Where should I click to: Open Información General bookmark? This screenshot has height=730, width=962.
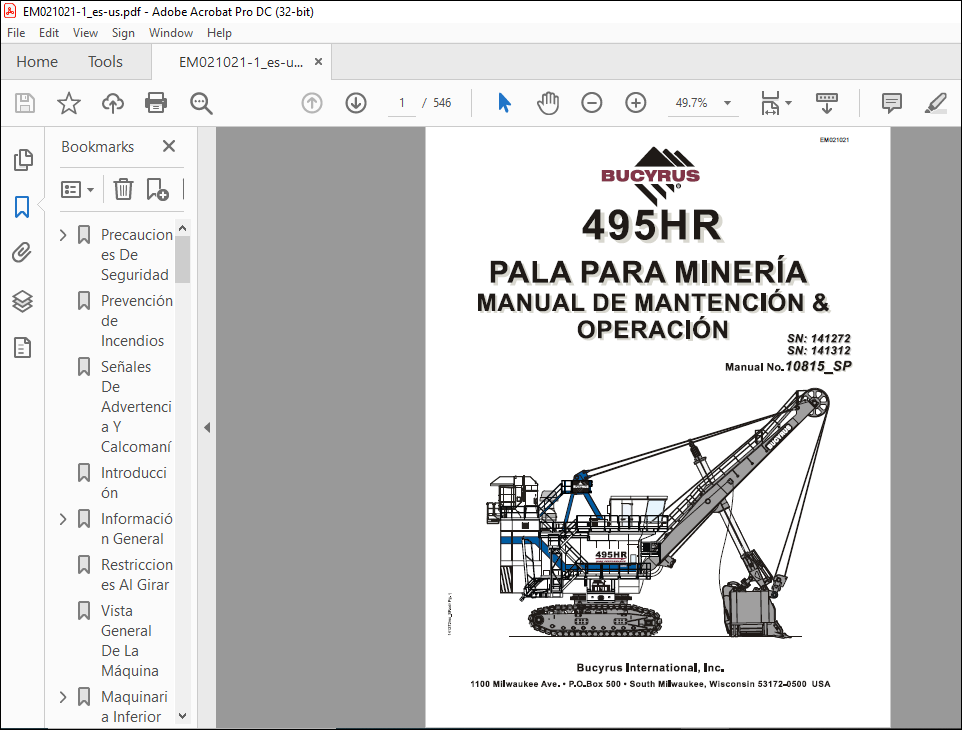click(x=136, y=529)
